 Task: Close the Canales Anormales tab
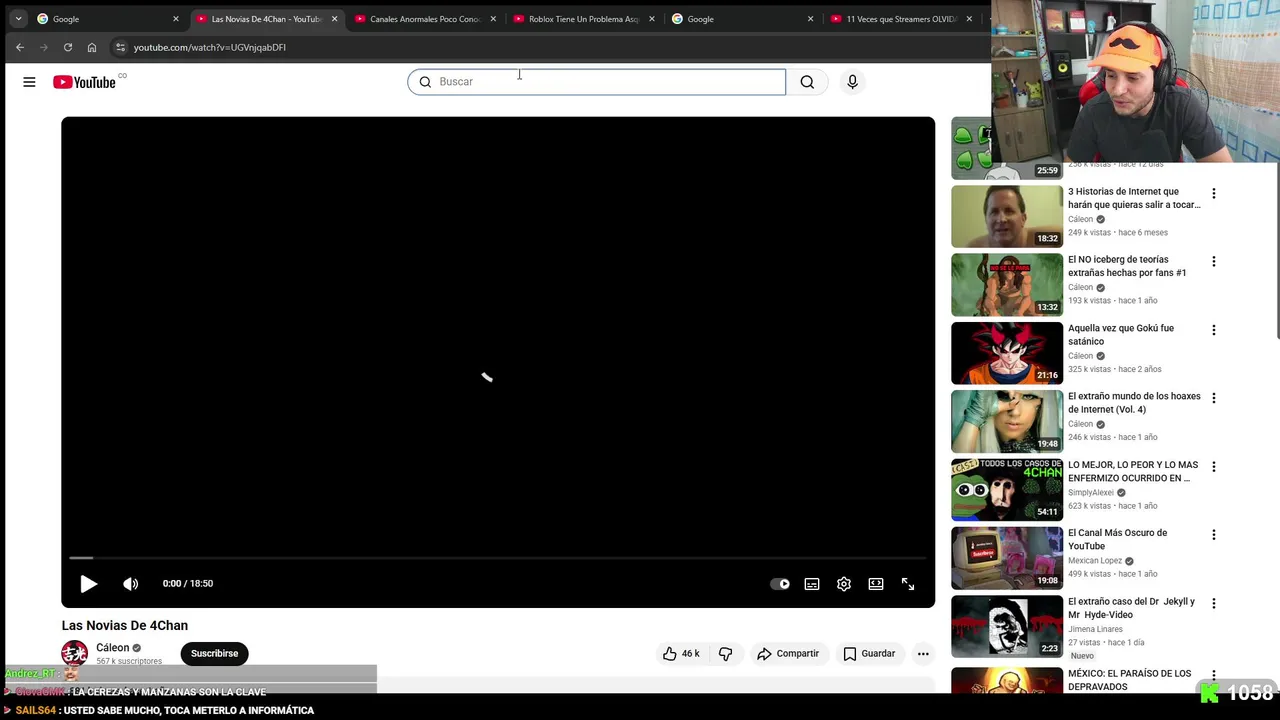tap(493, 19)
